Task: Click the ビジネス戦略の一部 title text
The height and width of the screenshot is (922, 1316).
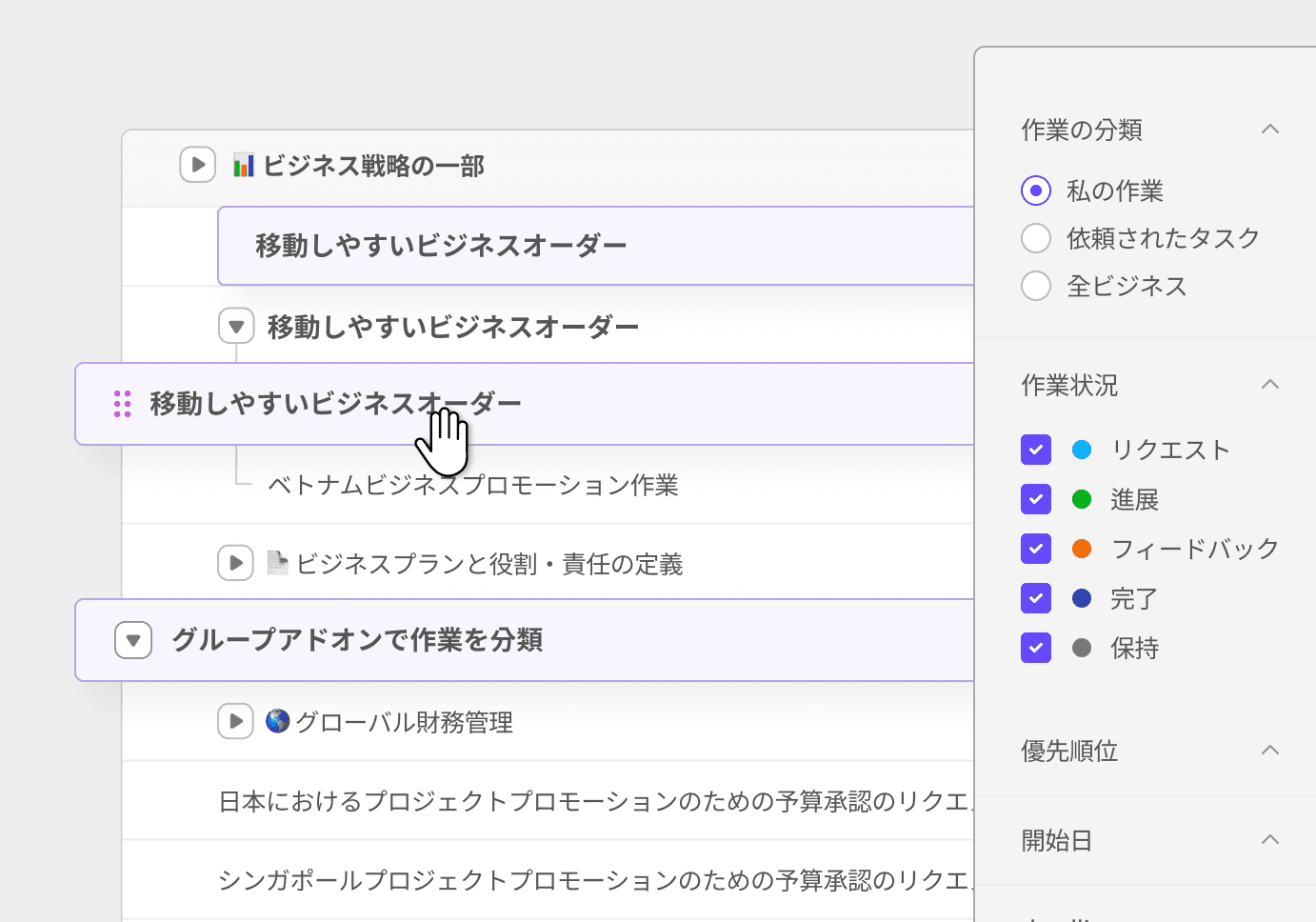Action: [x=373, y=166]
